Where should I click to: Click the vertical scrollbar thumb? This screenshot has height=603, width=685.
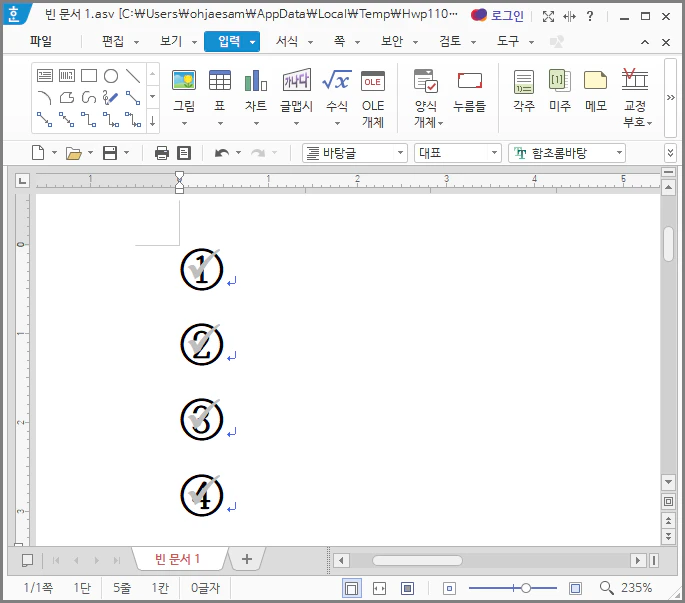[x=668, y=244]
